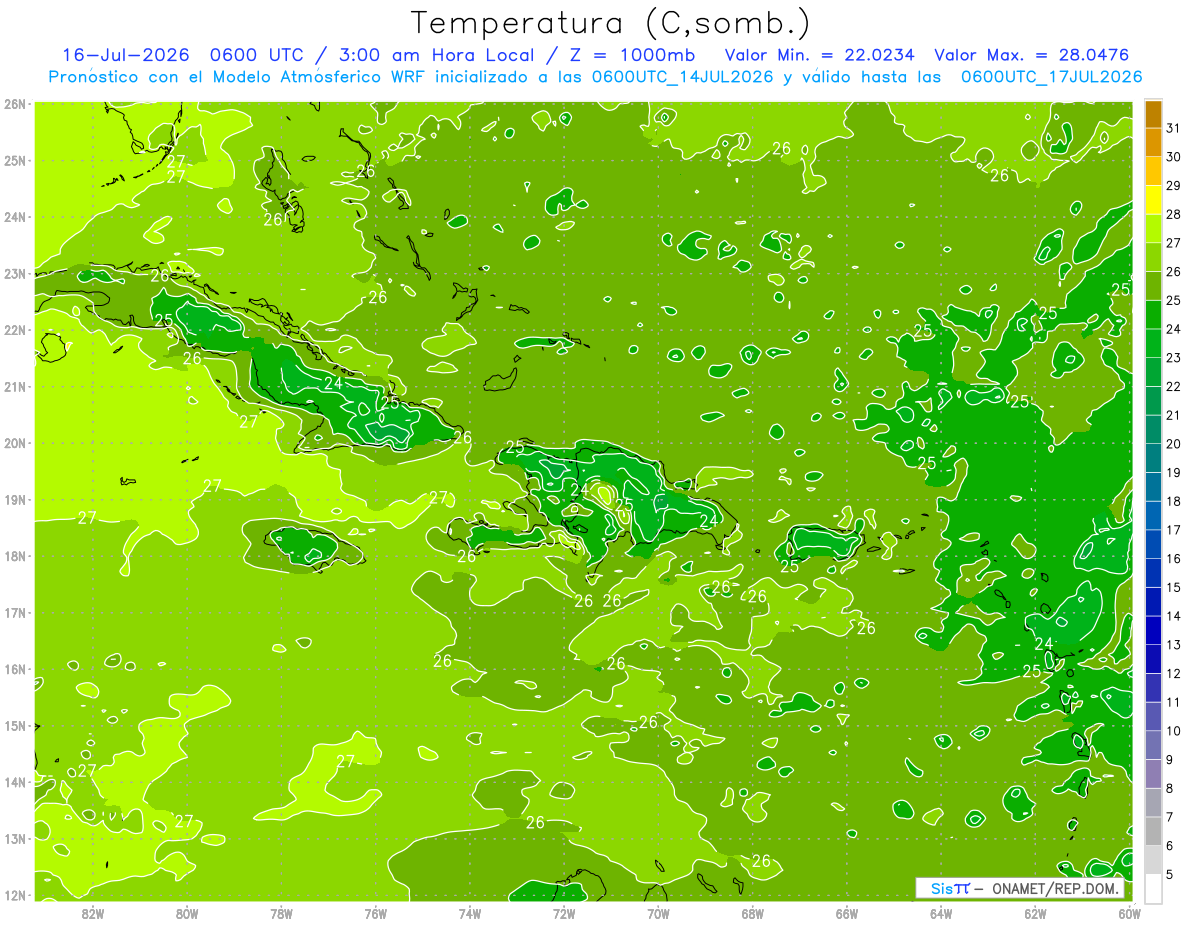Click the 66W longitude axis label
This screenshot has height=927, width=1200.
pyautogui.click(x=847, y=913)
